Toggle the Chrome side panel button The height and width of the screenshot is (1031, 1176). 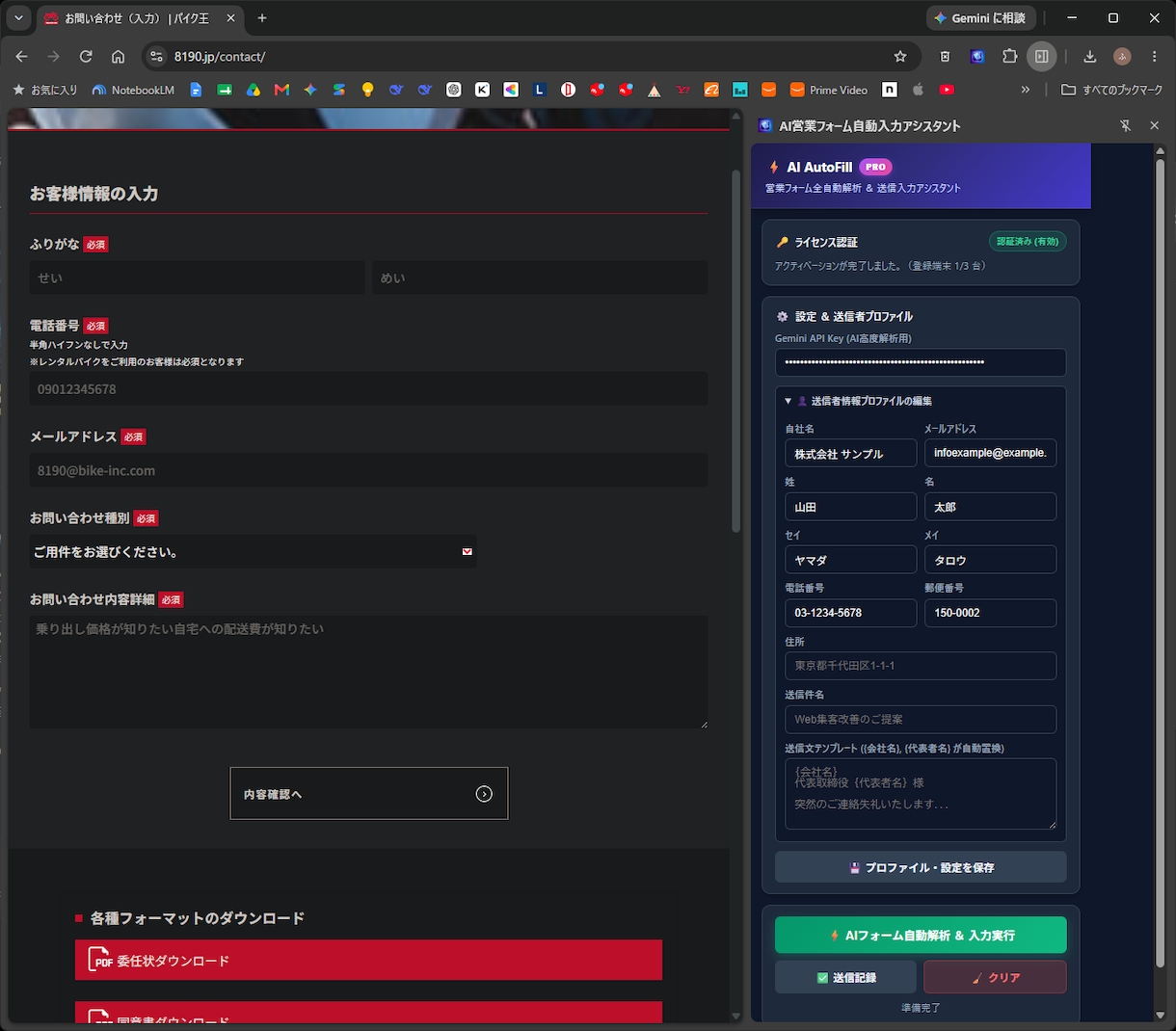pyautogui.click(x=1042, y=57)
